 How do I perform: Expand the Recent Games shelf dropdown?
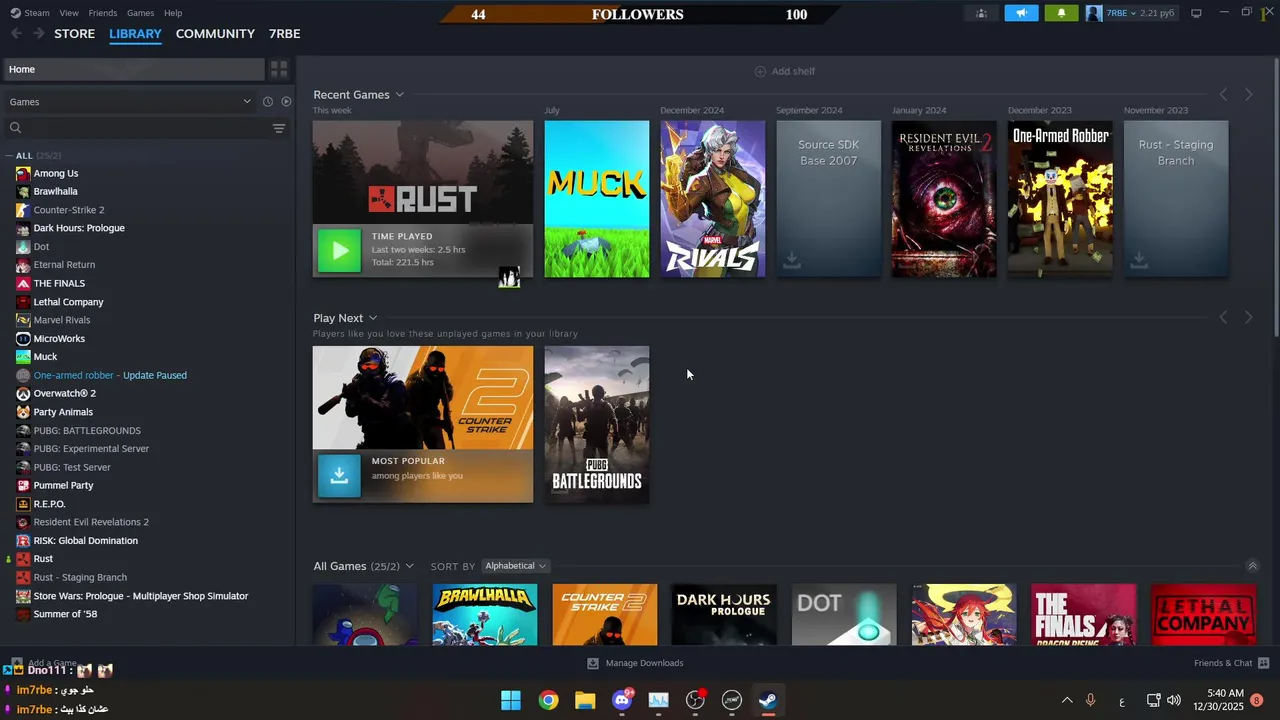click(399, 95)
